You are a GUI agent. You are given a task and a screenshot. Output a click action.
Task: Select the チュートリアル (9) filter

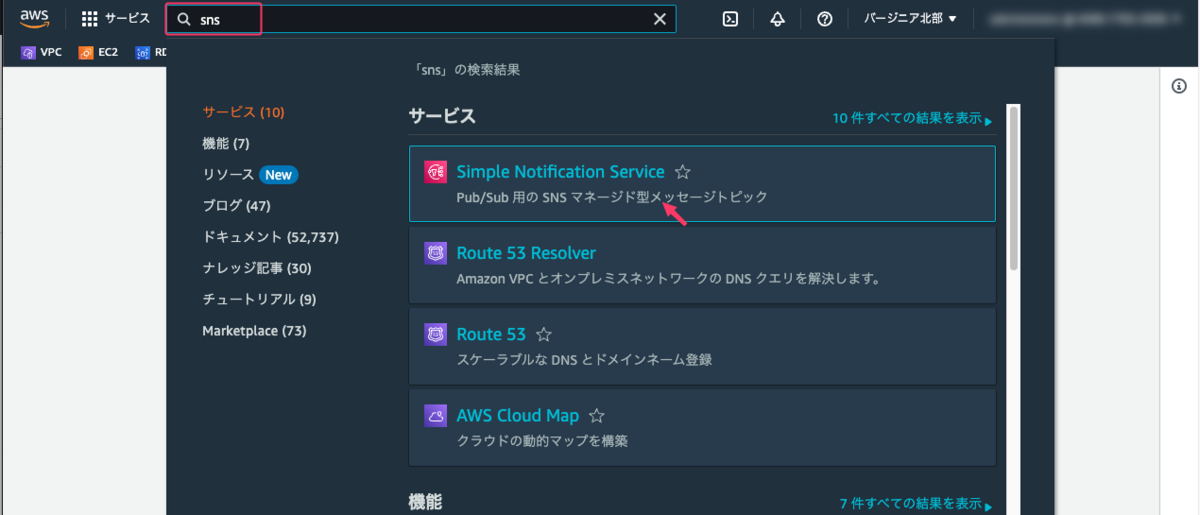pos(259,299)
